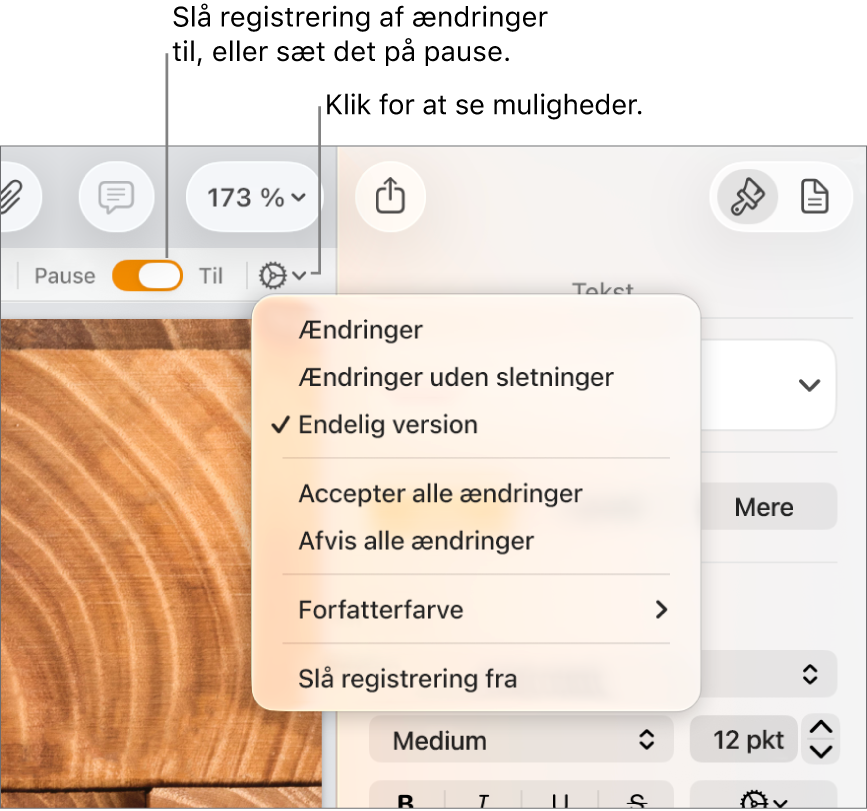Click the 12 pkt font size field
This screenshot has width=867, height=811.
click(x=744, y=740)
